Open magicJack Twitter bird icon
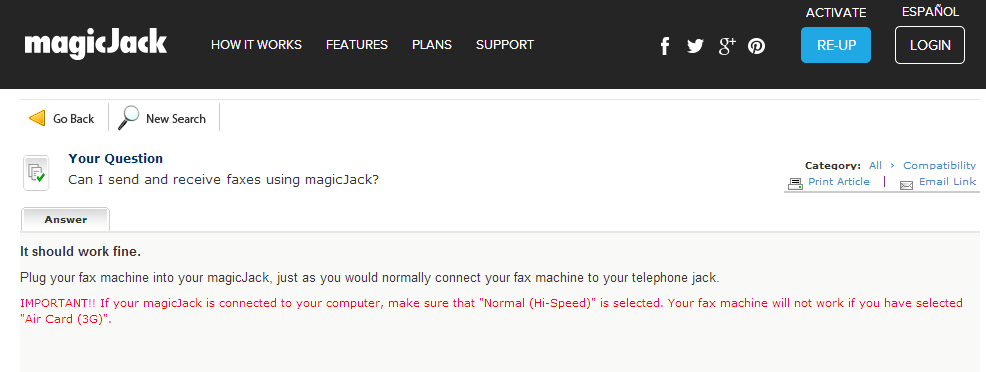The image size is (986, 372). 695,46
